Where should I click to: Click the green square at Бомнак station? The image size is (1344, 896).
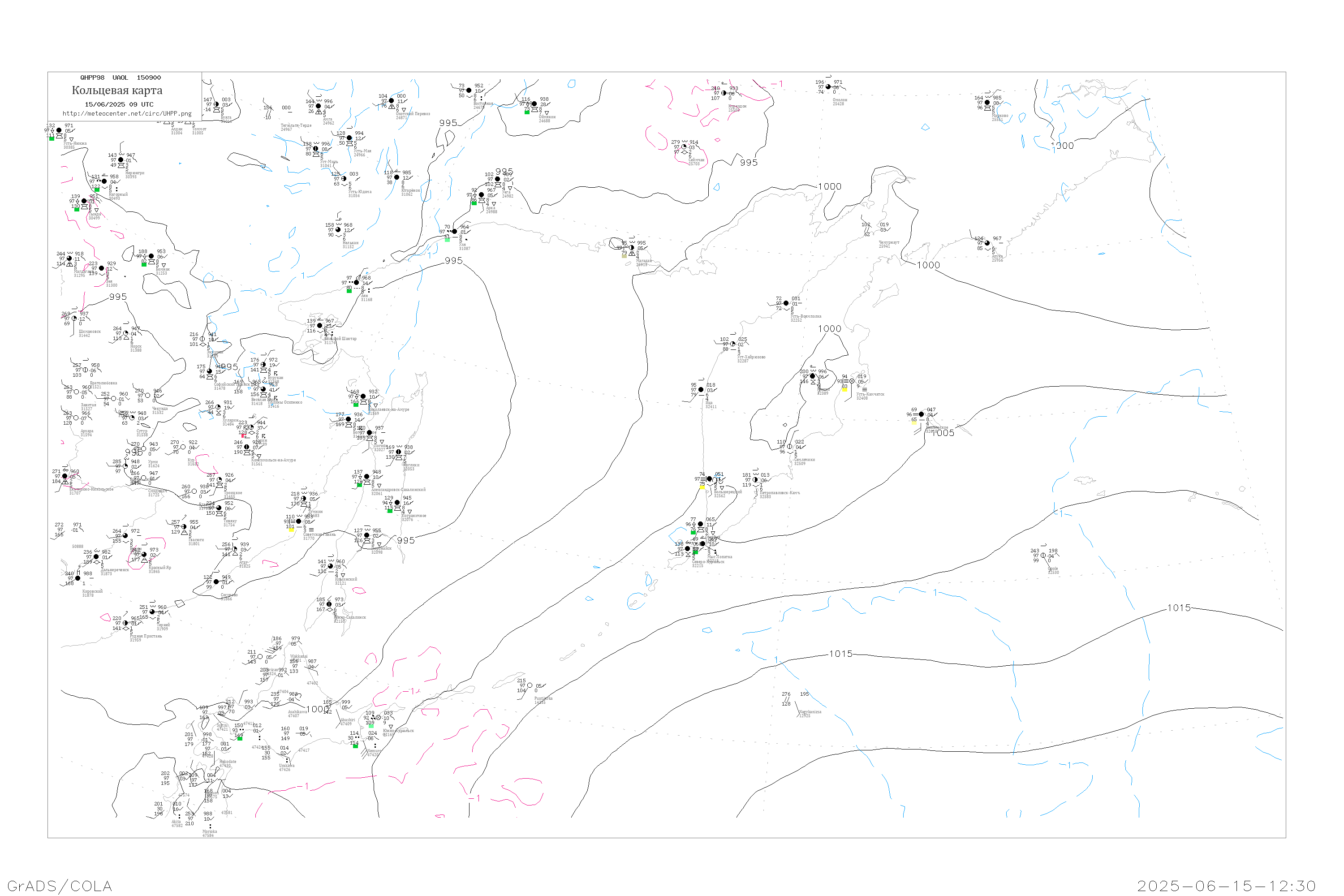(x=144, y=264)
